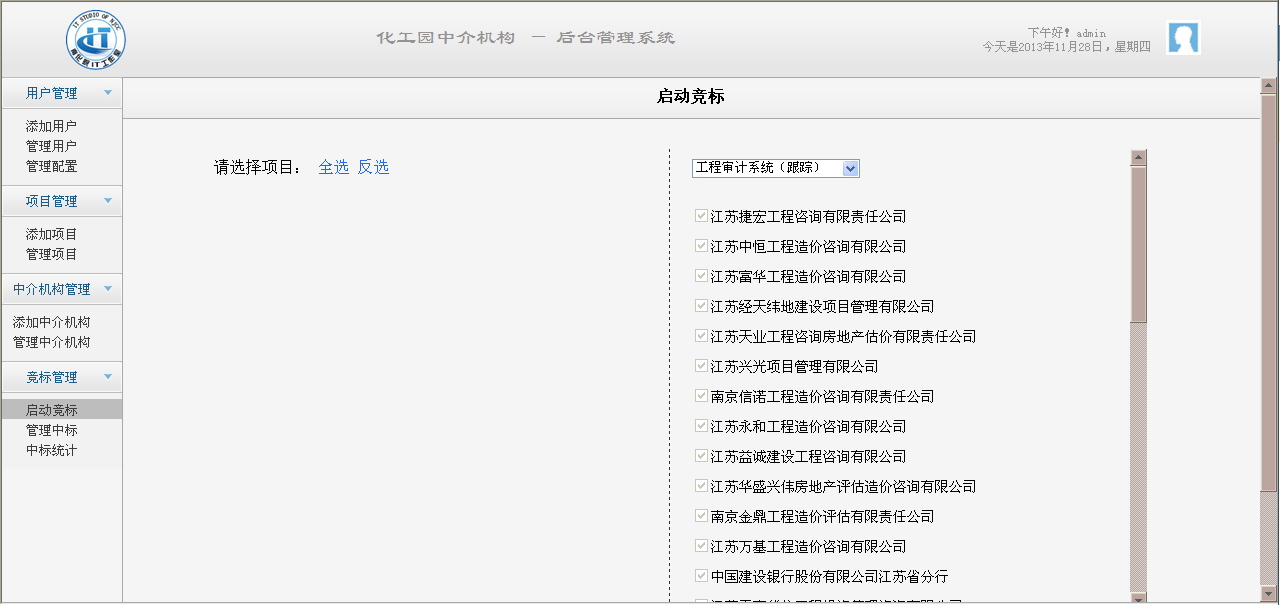Toggle 南京金鼎工程造价评估有限责任公司 checkbox
Screen dimensions: 1280x605
tap(701, 516)
